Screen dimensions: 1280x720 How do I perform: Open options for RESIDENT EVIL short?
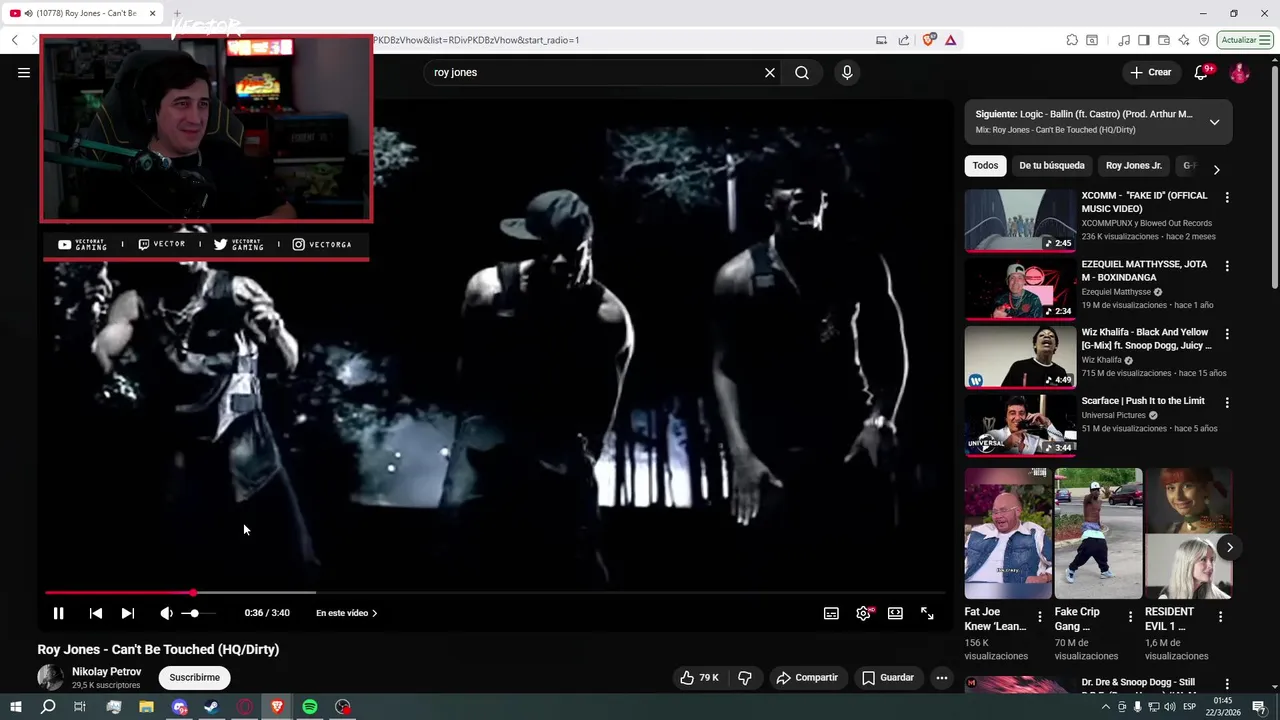coord(1220,617)
